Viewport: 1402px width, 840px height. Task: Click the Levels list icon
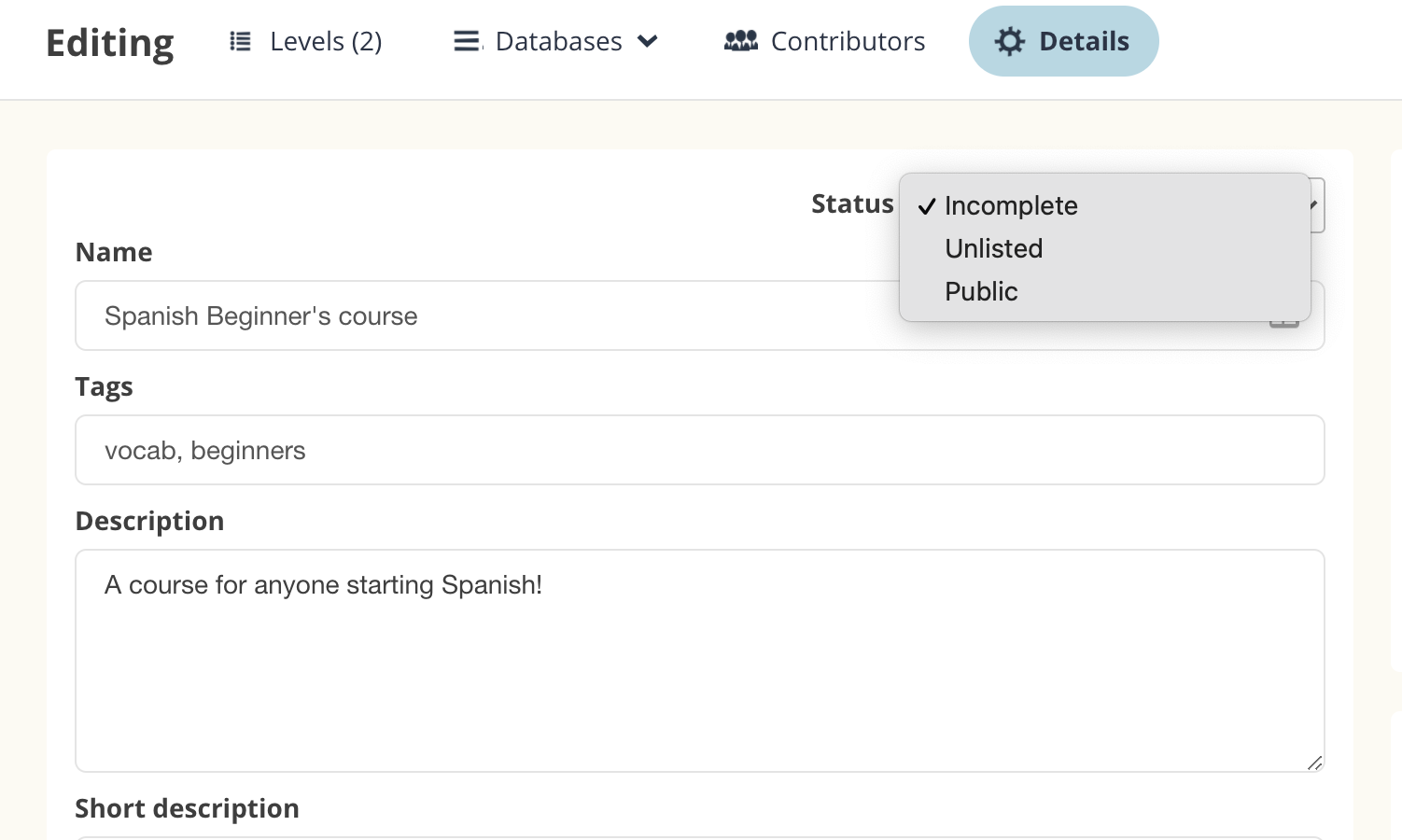[240, 42]
